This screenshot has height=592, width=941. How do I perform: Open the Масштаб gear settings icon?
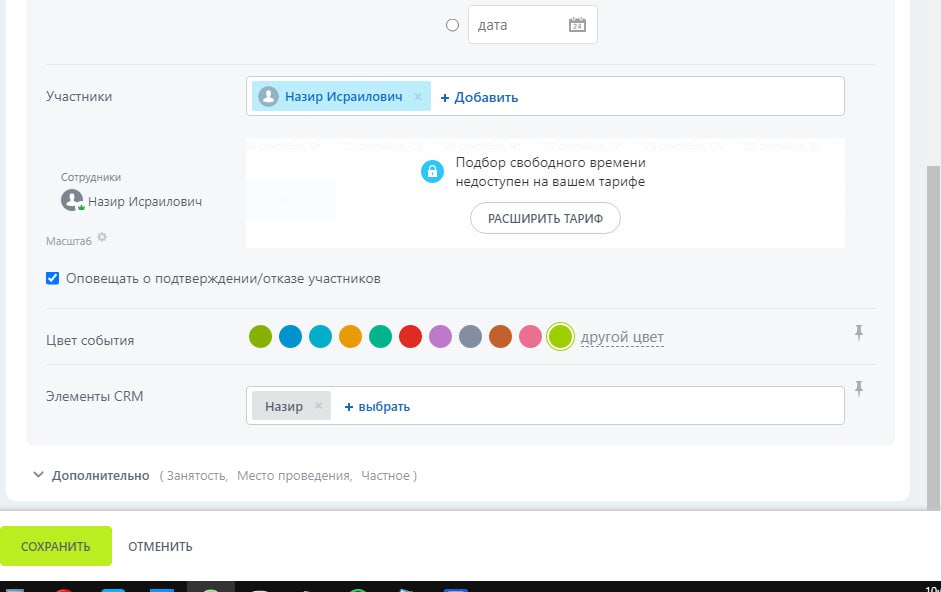(x=102, y=237)
